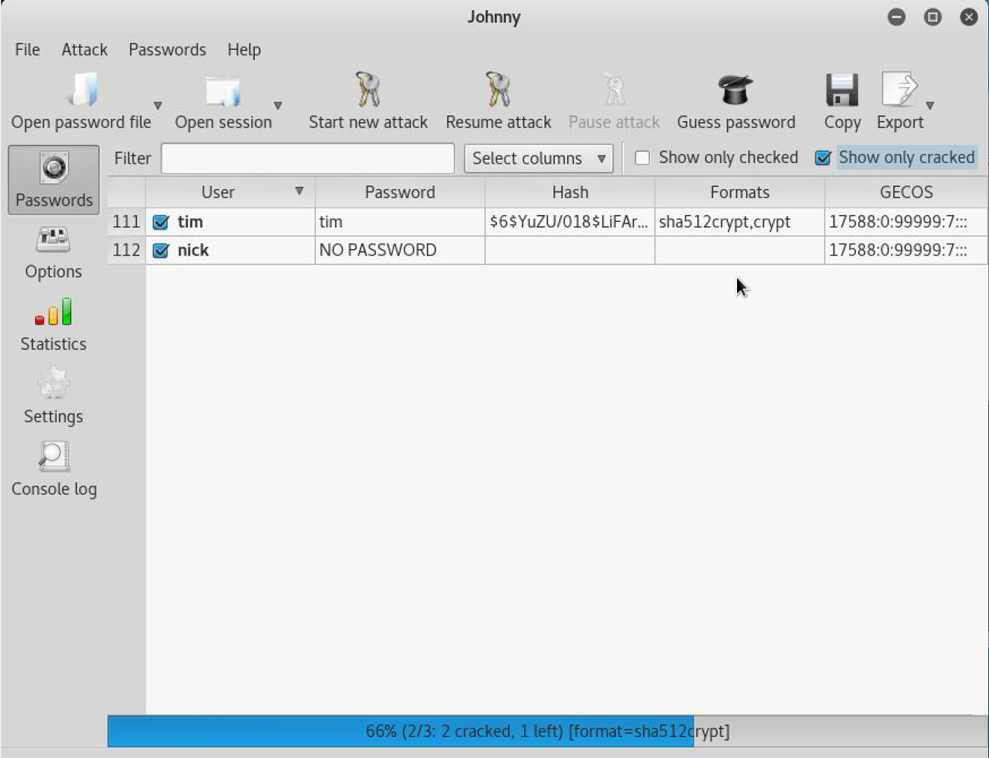989x758 pixels.
Task: Toggle User column sort arrow
Action: click(x=300, y=191)
